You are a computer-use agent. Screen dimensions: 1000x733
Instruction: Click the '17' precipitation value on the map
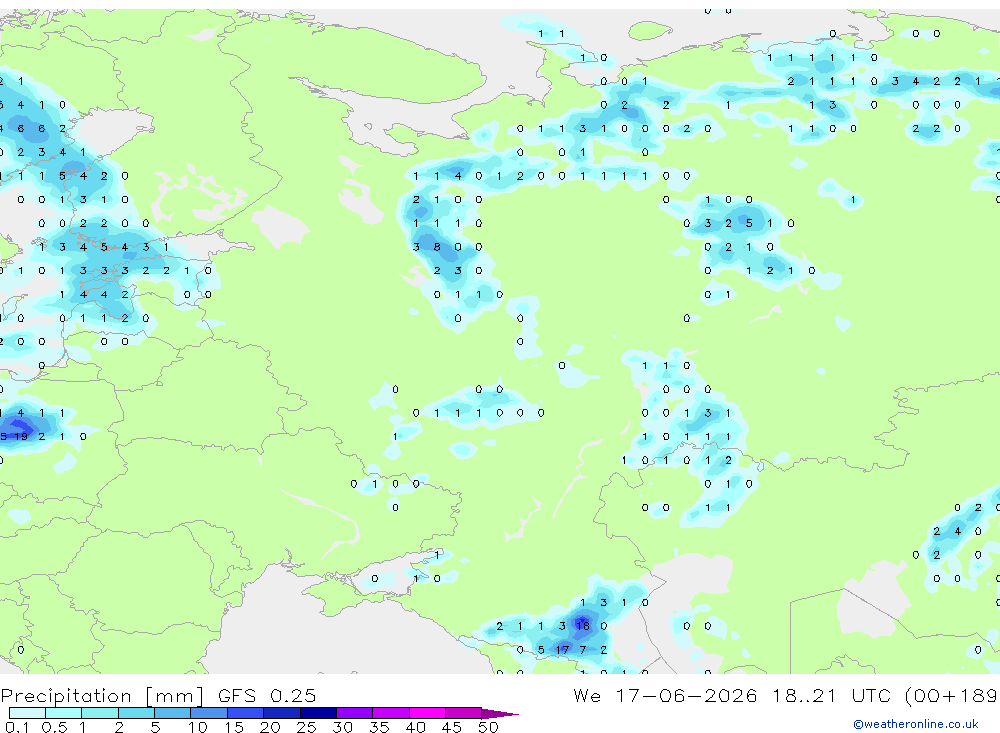point(562,649)
